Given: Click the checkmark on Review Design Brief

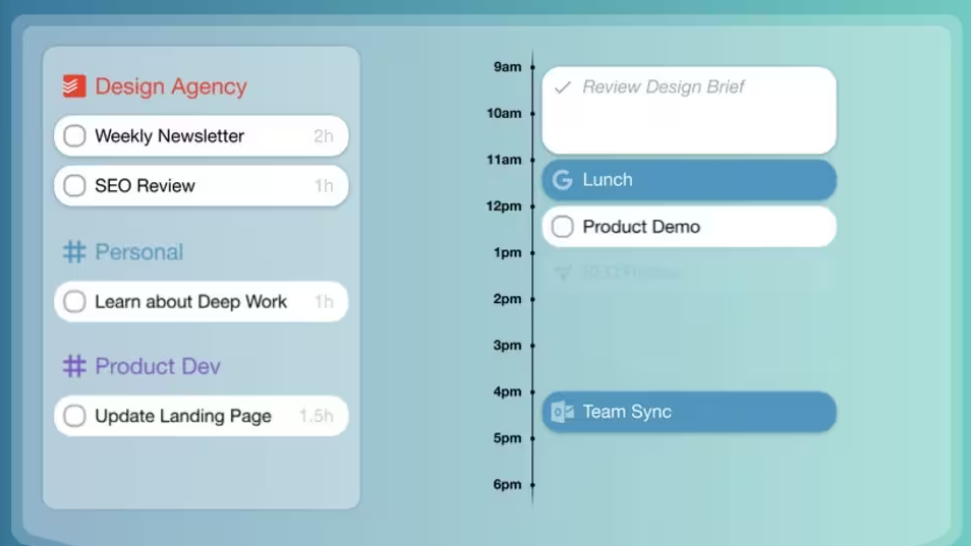Looking at the screenshot, I should click(x=563, y=87).
